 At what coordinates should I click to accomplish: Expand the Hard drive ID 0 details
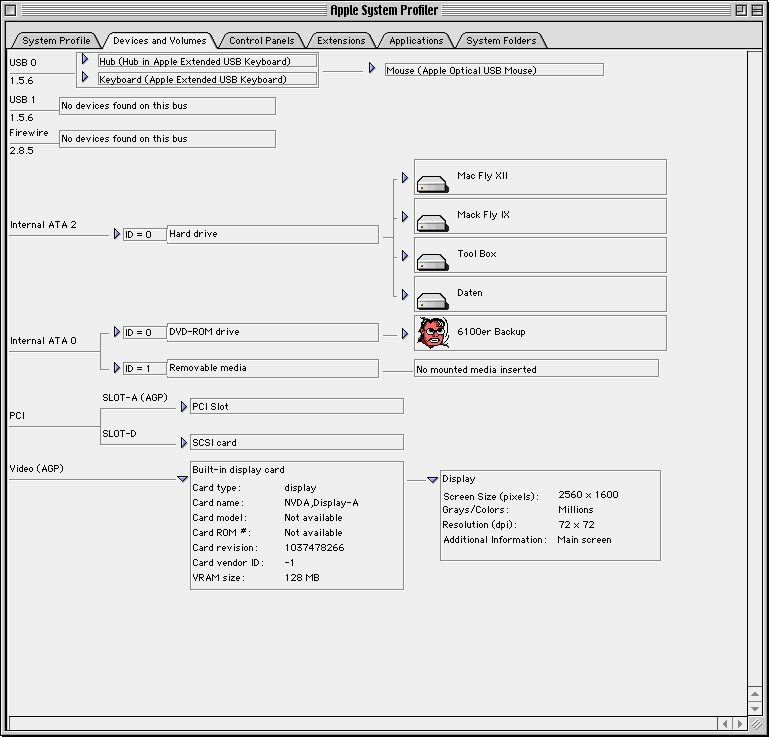click(117, 233)
